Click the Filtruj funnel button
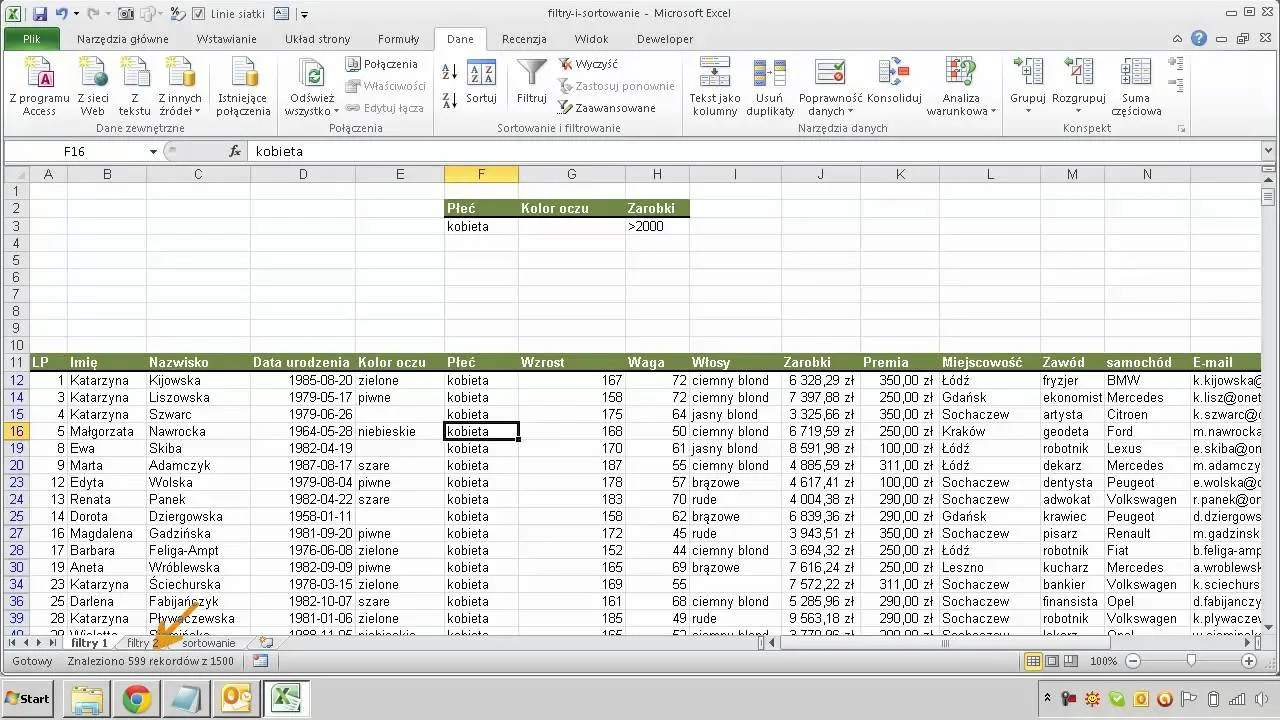This screenshot has height=720, width=1280. point(532,82)
